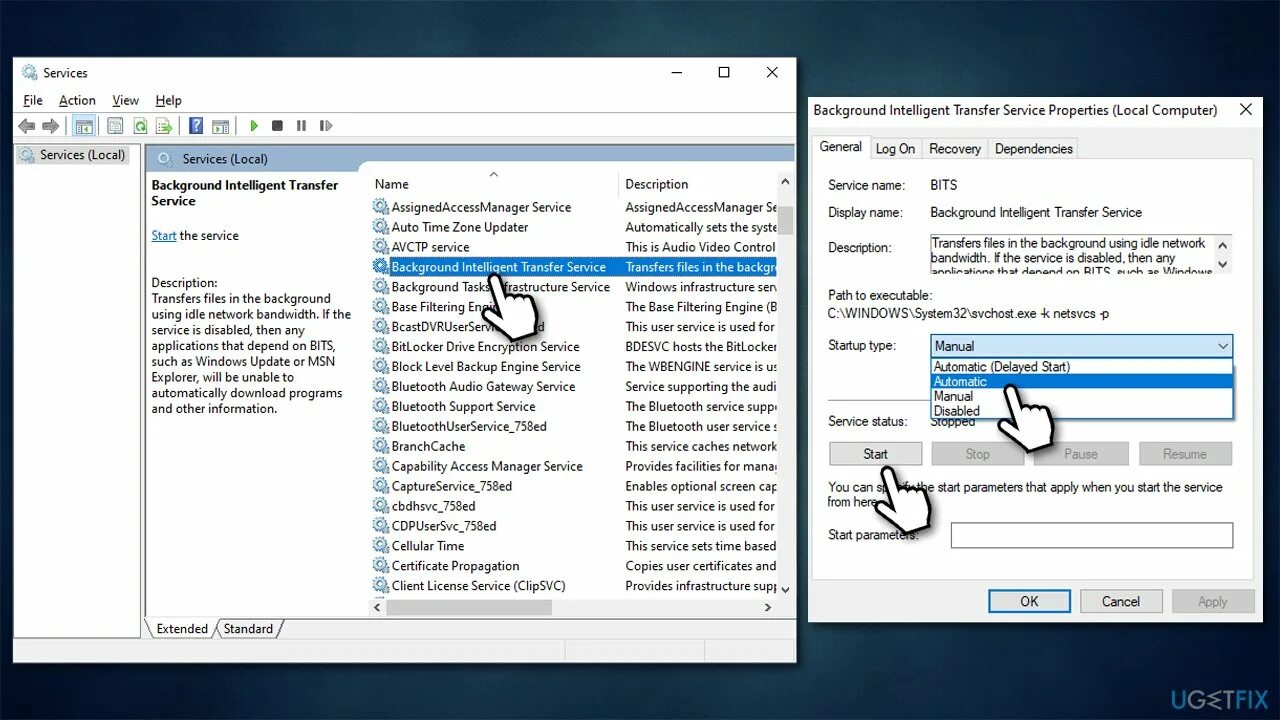Click the Refresh toolbar icon
The width and height of the screenshot is (1280, 720).
[140, 126]
